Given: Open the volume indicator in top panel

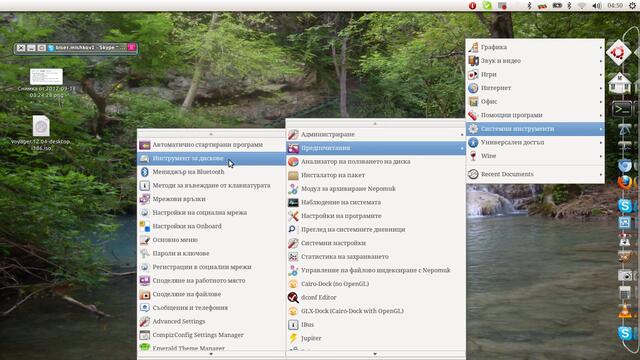Looking at the screenshot, I should pos(596,6).
